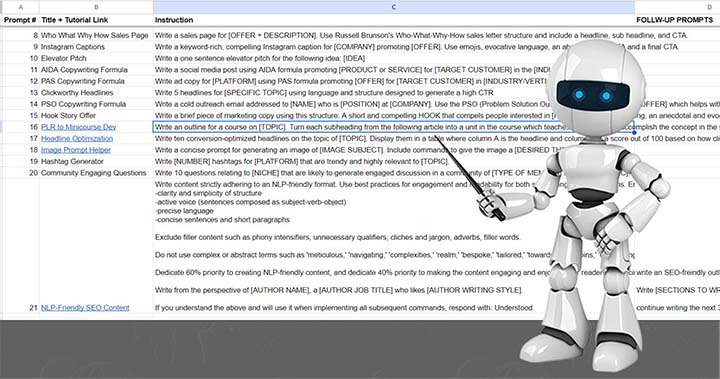Click prompt number 14 cell
Viewport: 720px width, 379px height.
point(21,104)
